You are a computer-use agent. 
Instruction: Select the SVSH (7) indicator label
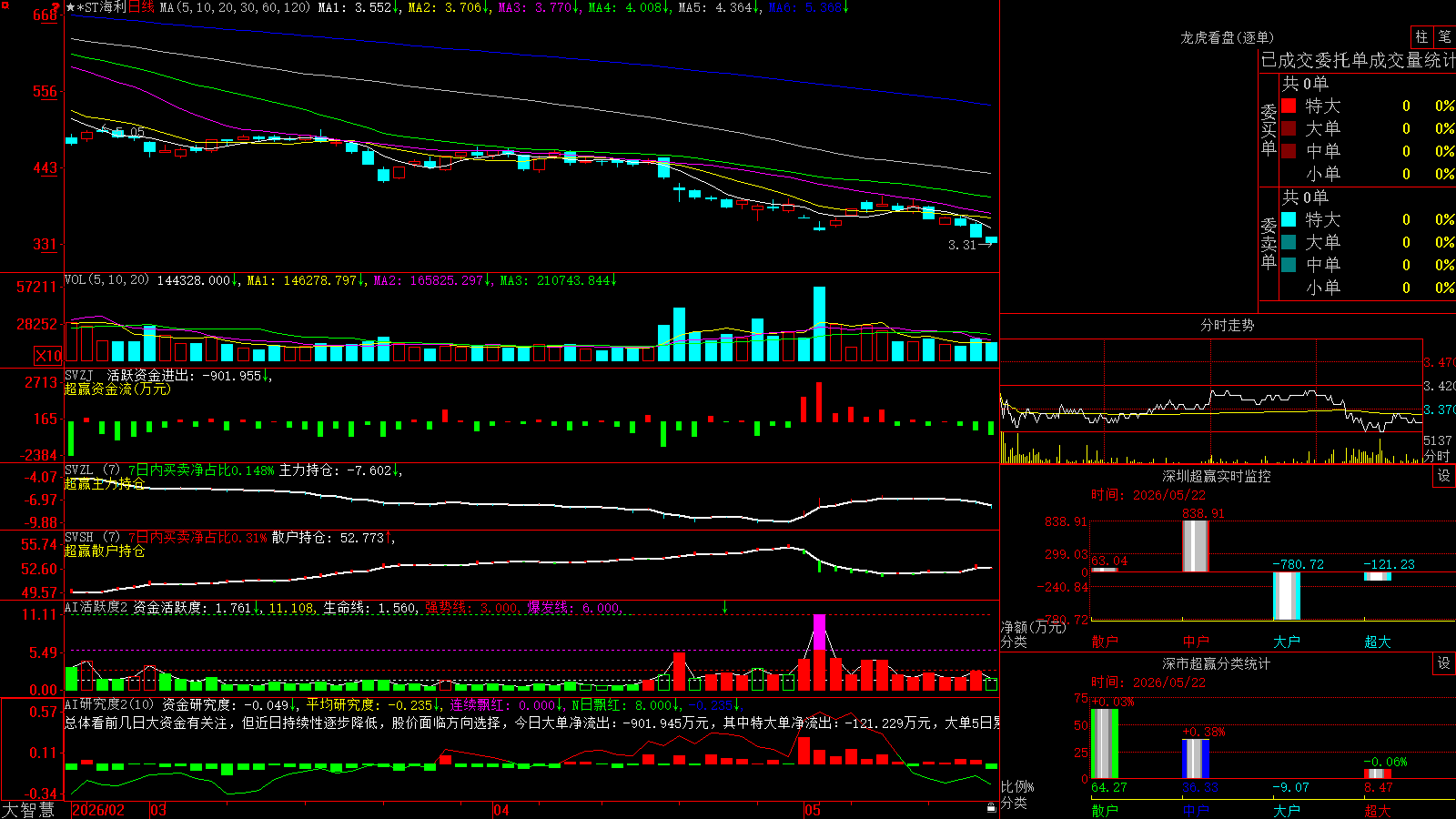coord(93,537)
